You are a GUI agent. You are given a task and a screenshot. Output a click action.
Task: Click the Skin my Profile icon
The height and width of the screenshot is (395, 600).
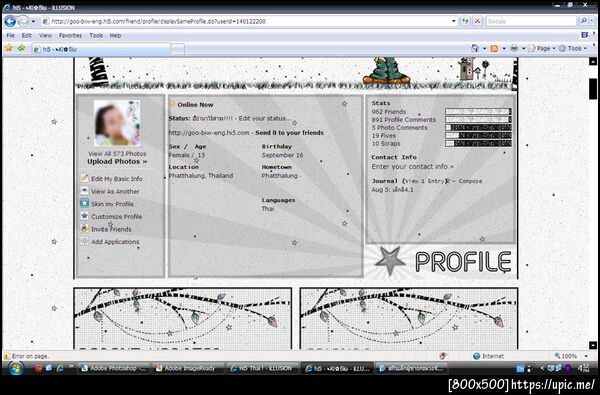click(84, 204)
